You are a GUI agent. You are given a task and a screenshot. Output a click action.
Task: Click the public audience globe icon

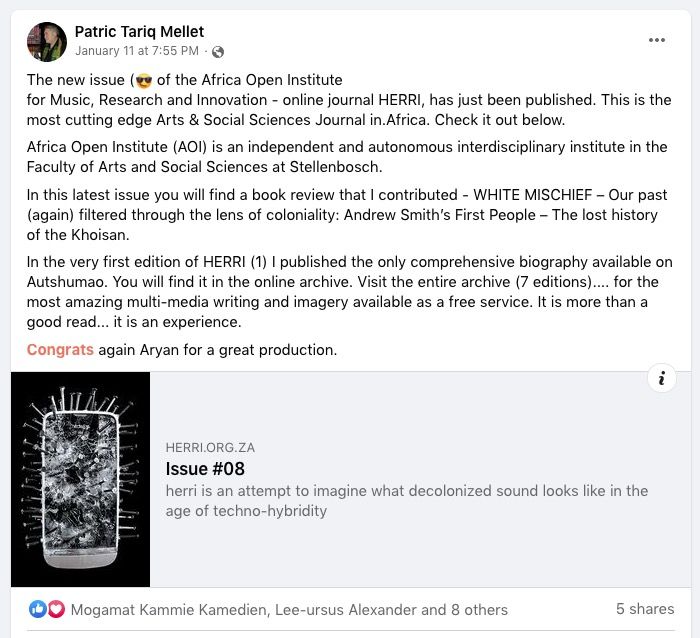(x=218, y=51)
